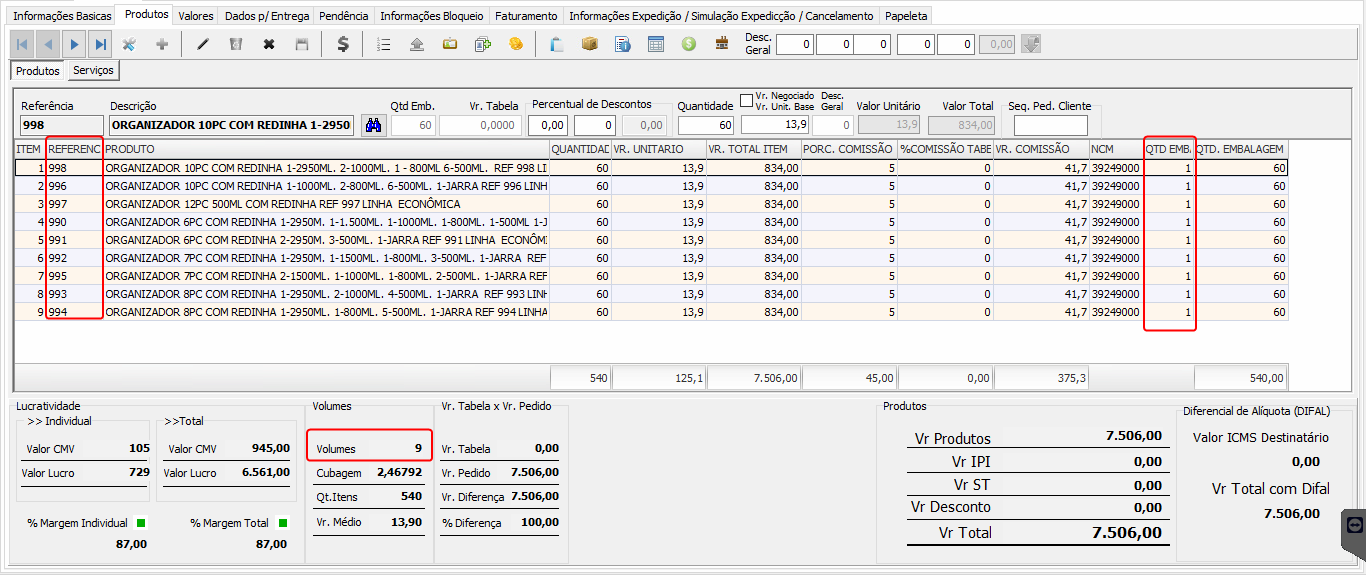Click the binoculars product search icon
Viewport: 1366px width, 575px height.
tap(373, 125)
